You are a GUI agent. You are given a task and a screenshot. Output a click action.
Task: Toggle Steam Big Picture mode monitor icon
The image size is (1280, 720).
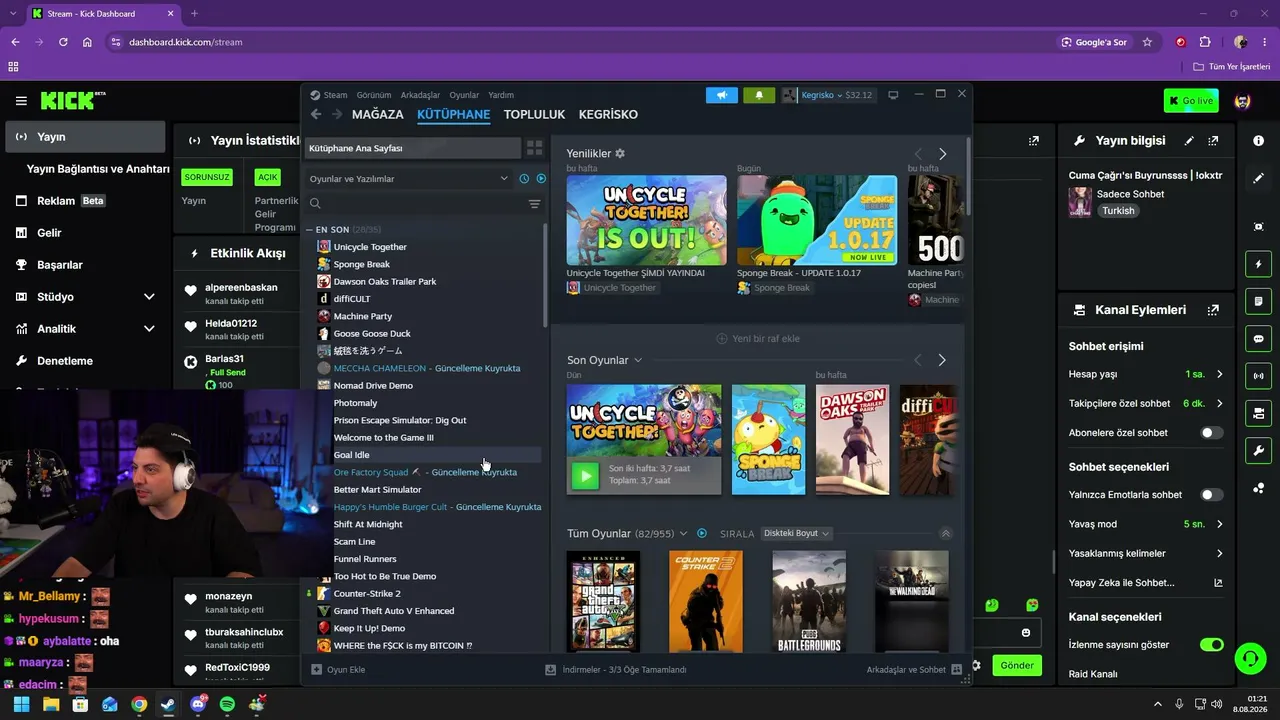pos(893,95)
